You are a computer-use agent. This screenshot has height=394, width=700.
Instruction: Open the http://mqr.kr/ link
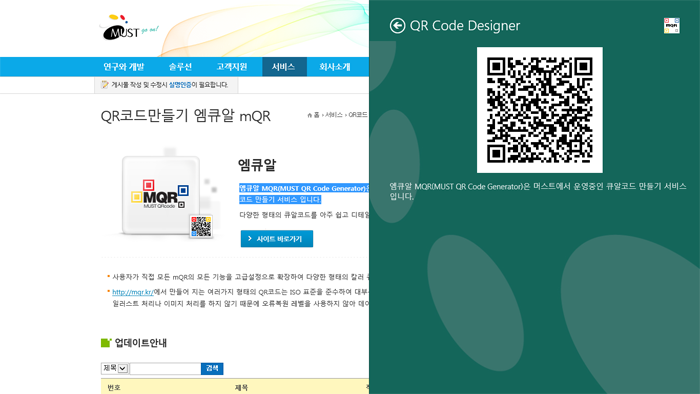[133, 292]
